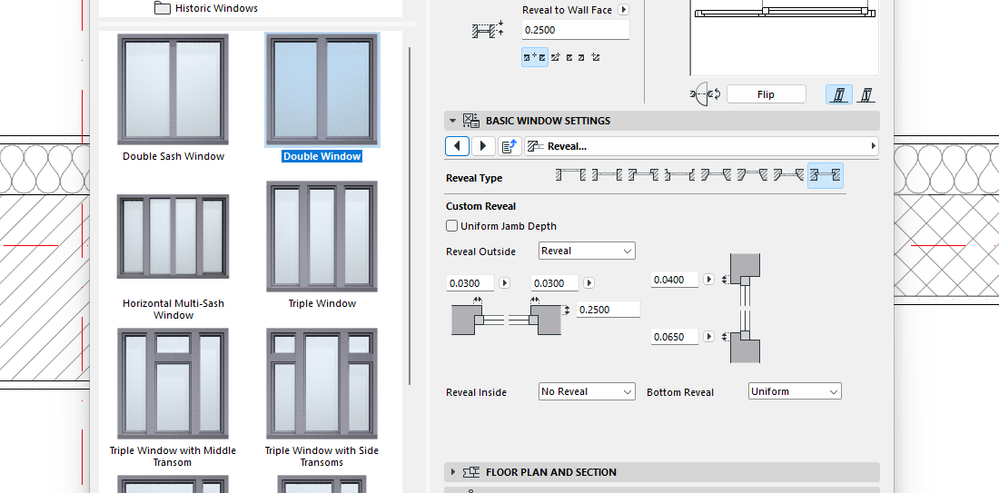Click the 'Custom Reveal' heading
The width and height of the screenshot is (999, 493).
point(481,206)
